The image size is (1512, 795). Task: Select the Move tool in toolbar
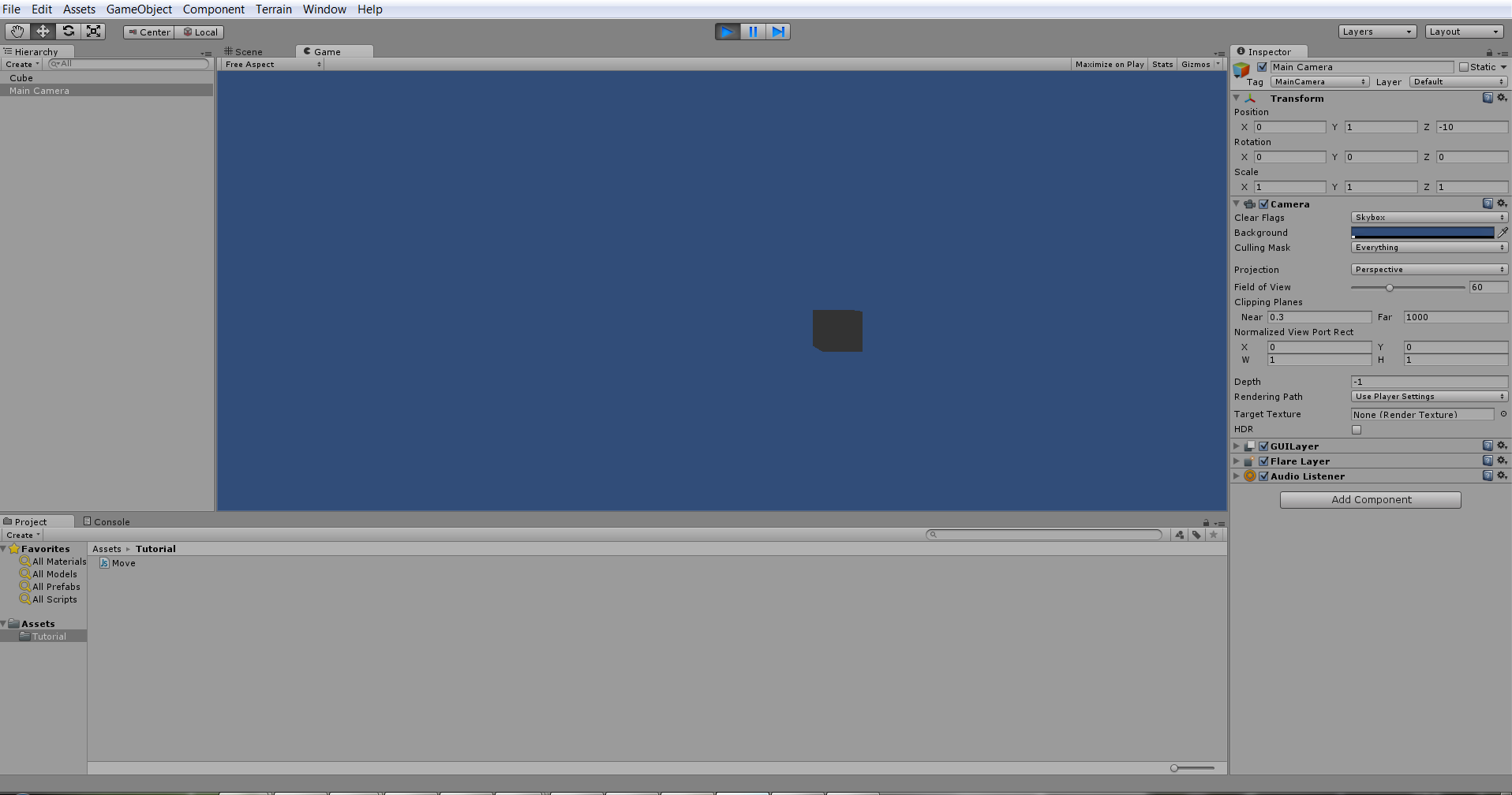[43, 32]
